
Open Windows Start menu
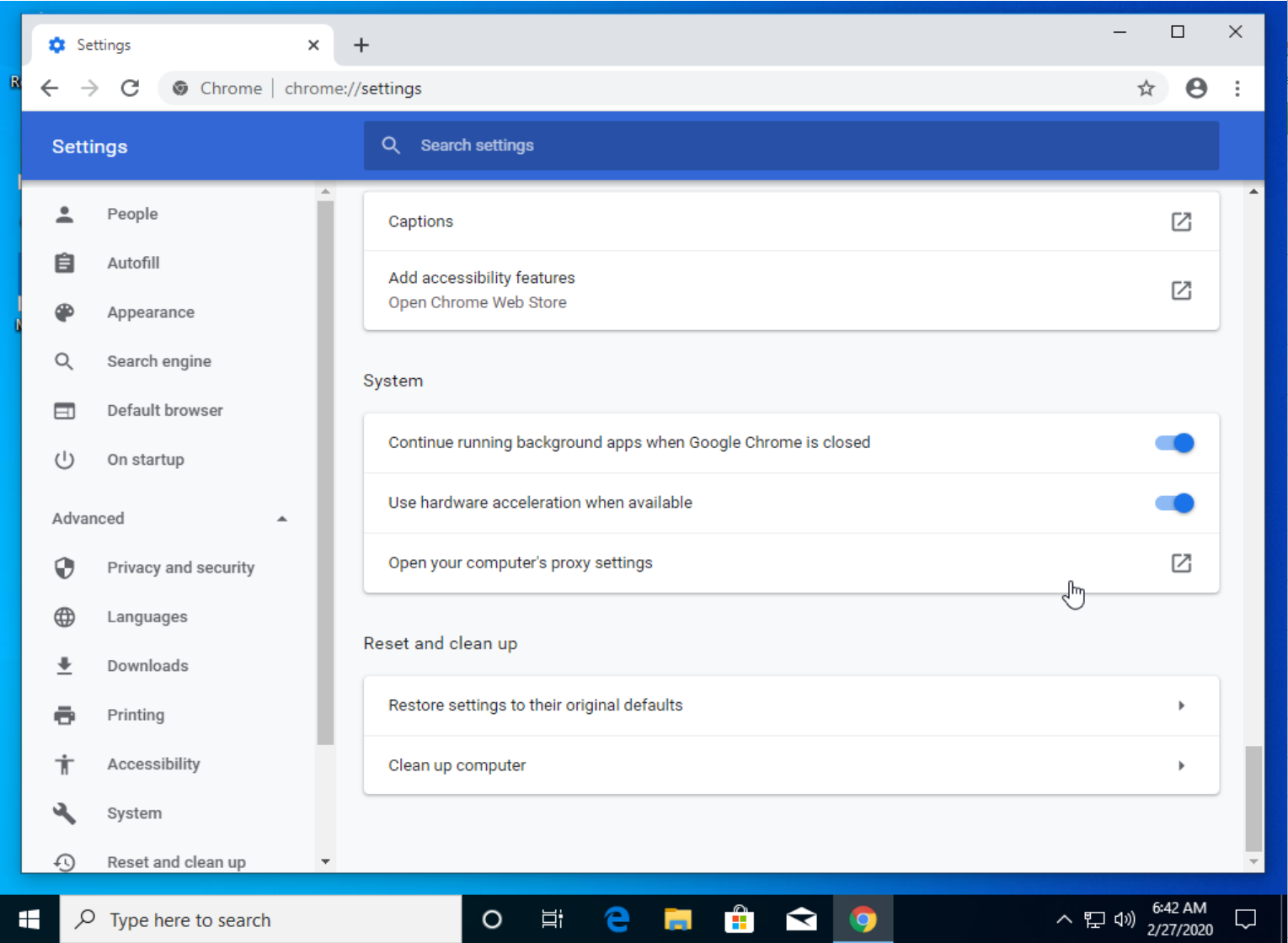click(x=29, y=919)
